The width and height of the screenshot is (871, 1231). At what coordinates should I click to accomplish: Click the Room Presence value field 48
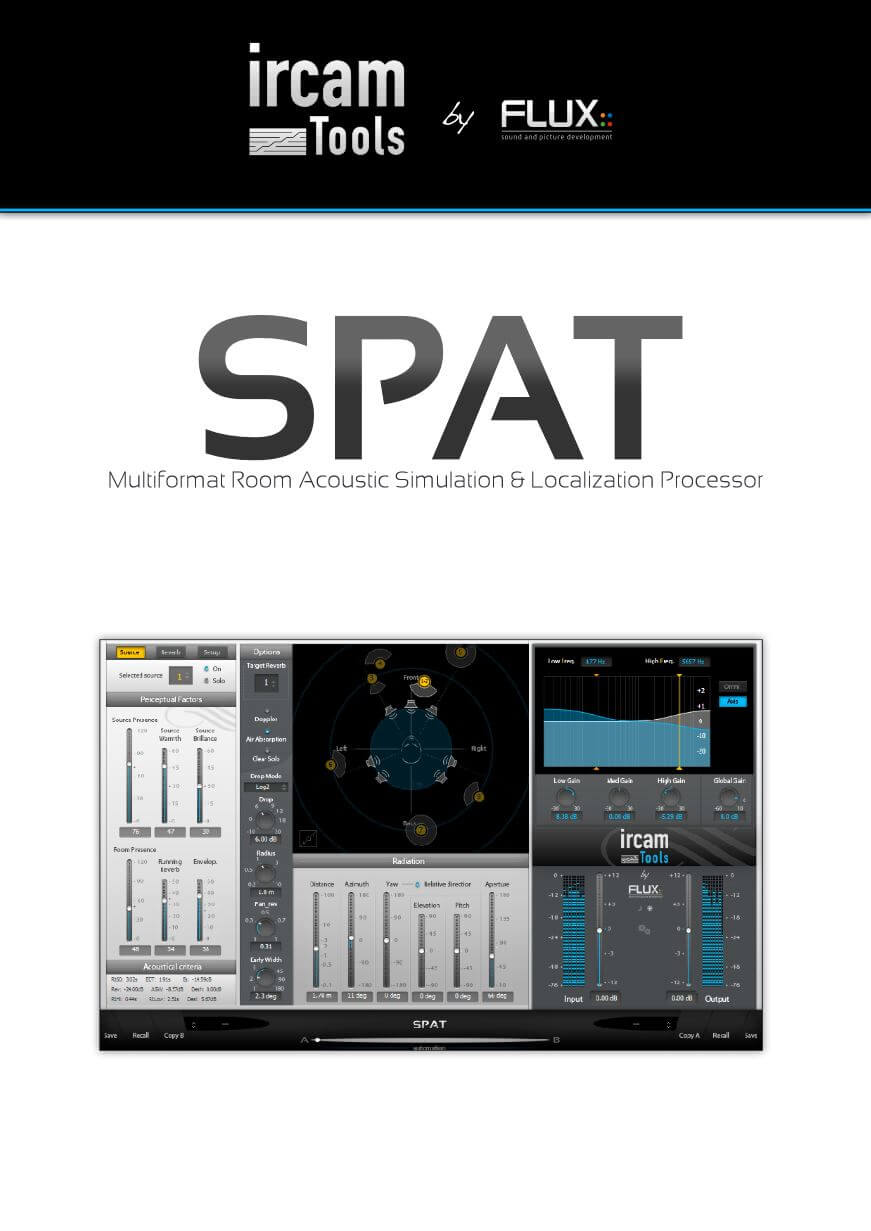(x=134, y=949)
